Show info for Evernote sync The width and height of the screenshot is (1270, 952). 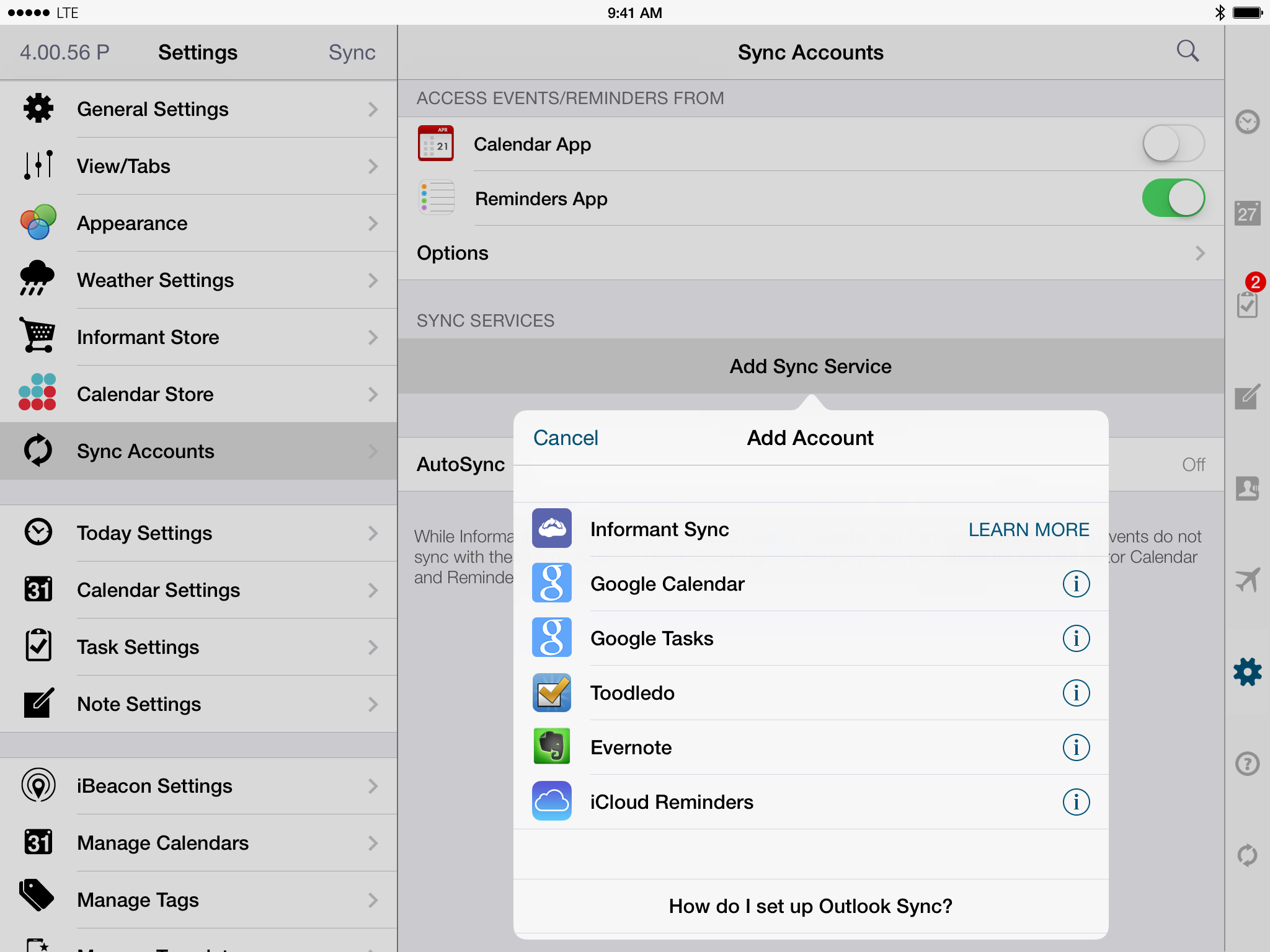pyautogui.click(x=1076, y=747)
